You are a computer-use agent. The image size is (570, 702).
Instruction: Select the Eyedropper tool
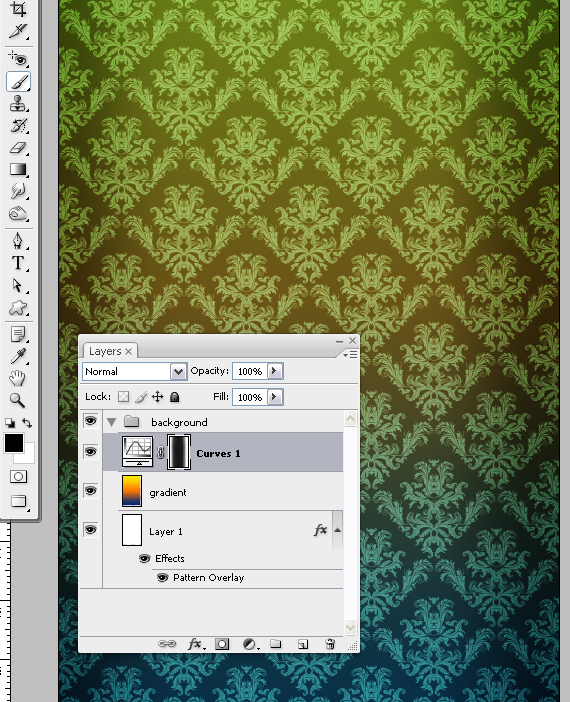18,357
